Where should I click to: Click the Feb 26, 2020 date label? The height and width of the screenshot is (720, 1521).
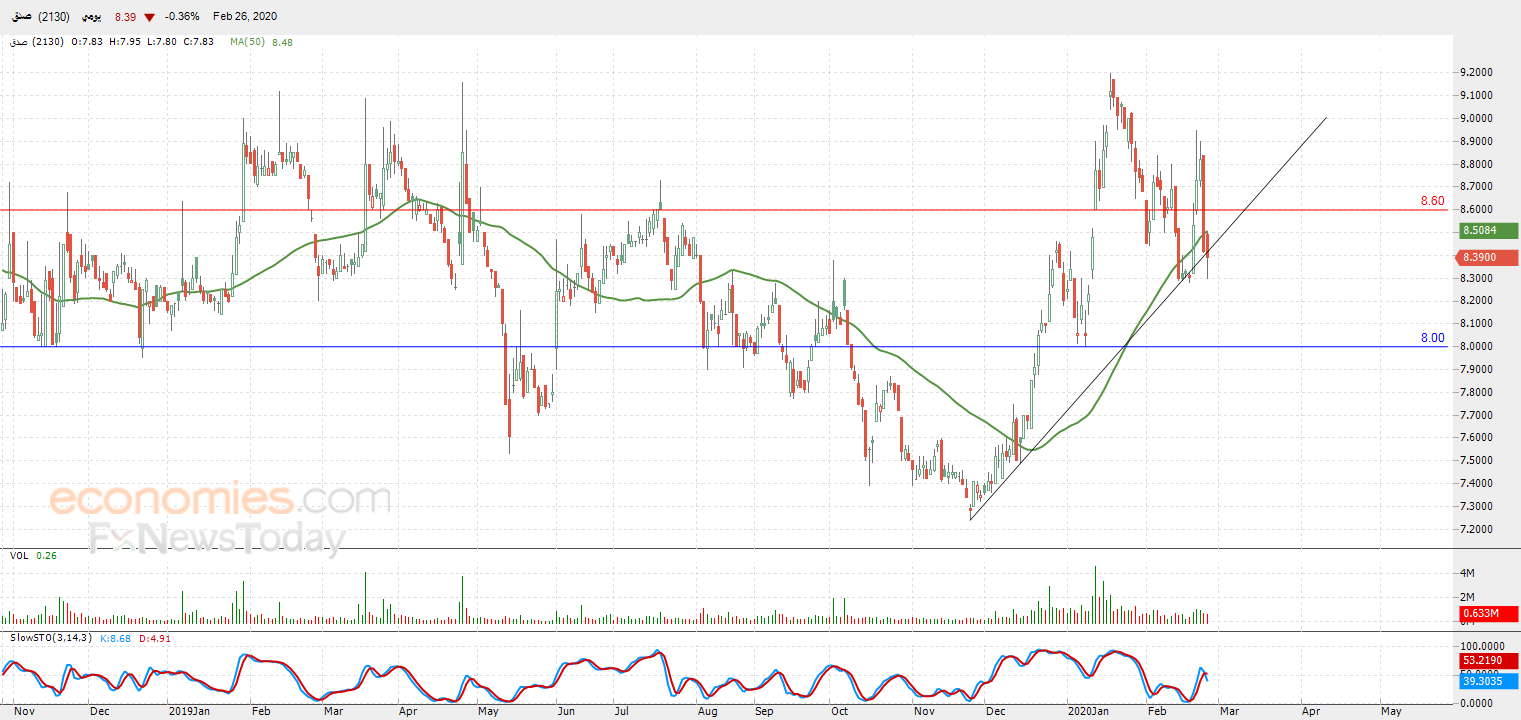[245, 17]
